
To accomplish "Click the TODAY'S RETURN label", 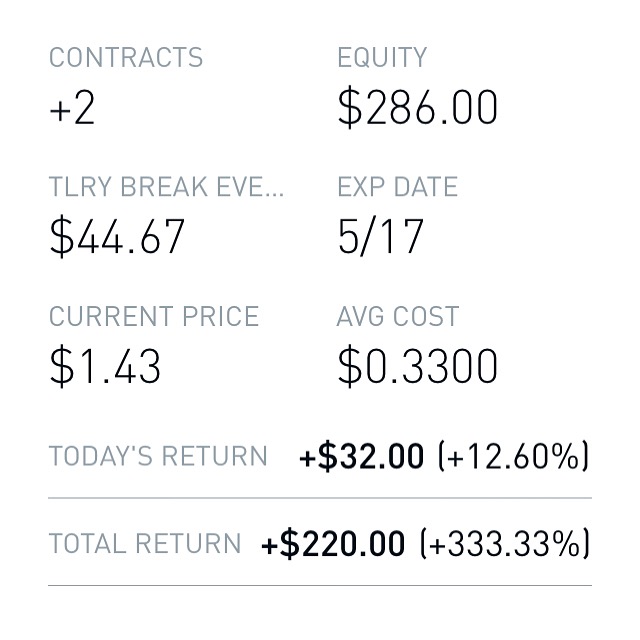I will [x=158, y=456].
